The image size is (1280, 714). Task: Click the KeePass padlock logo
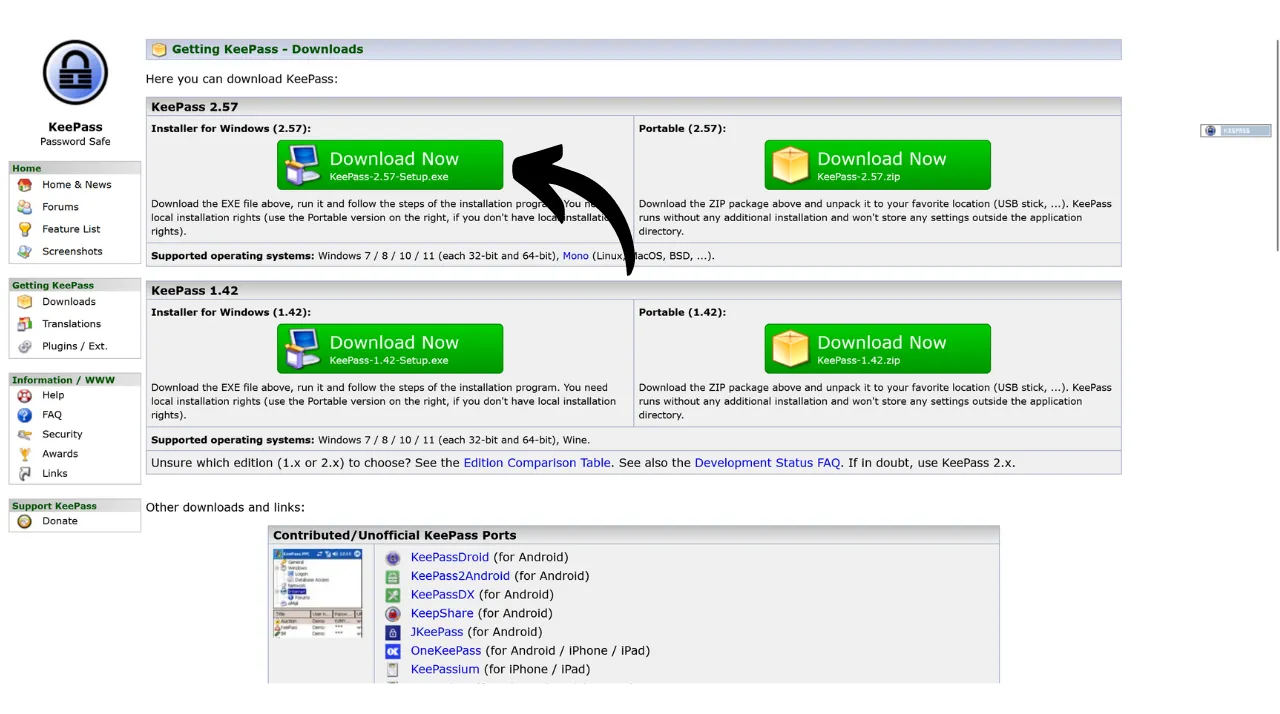pyautogui.click(x=75, y=73)
